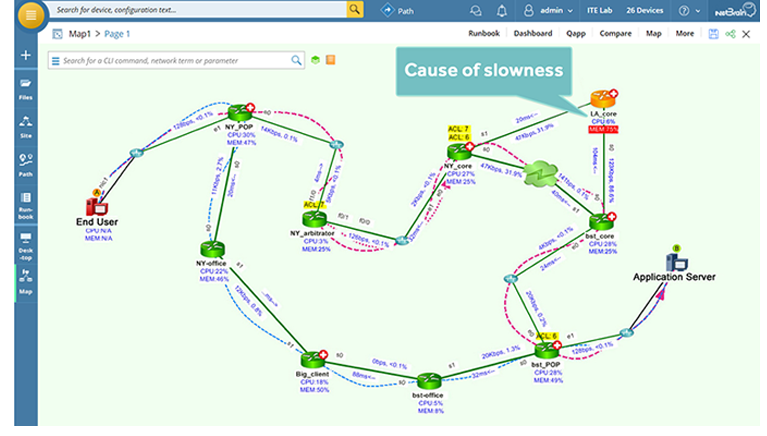
Task: Click the plus icon in the sidebar
Action: pyautogui.click(x=26, y=55)
